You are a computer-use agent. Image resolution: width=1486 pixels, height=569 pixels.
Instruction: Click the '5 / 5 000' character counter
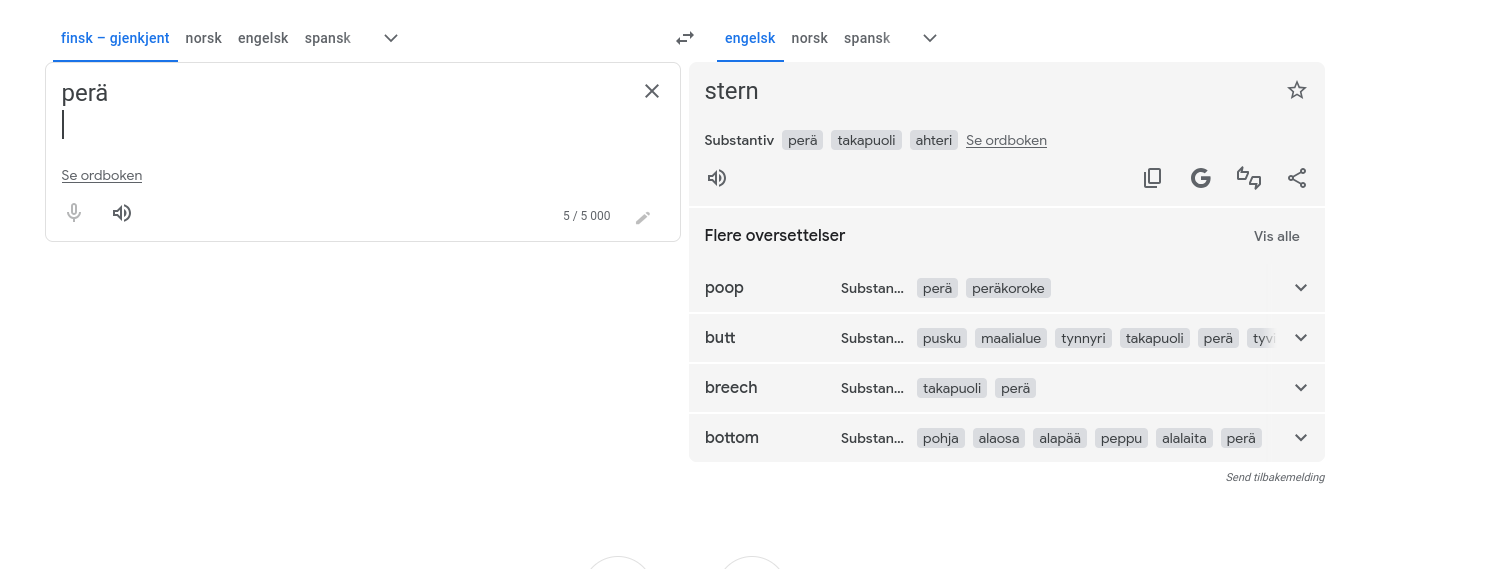pyautogui.click(x=587, y=216)
